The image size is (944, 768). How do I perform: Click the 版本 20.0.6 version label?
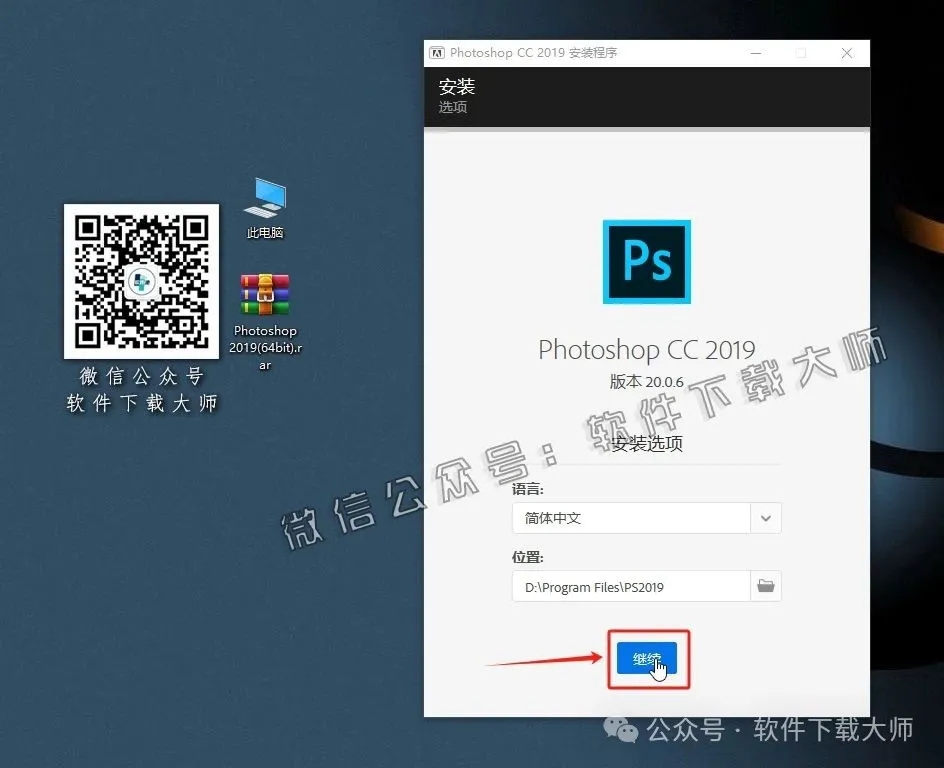click(x=646, y=382)
